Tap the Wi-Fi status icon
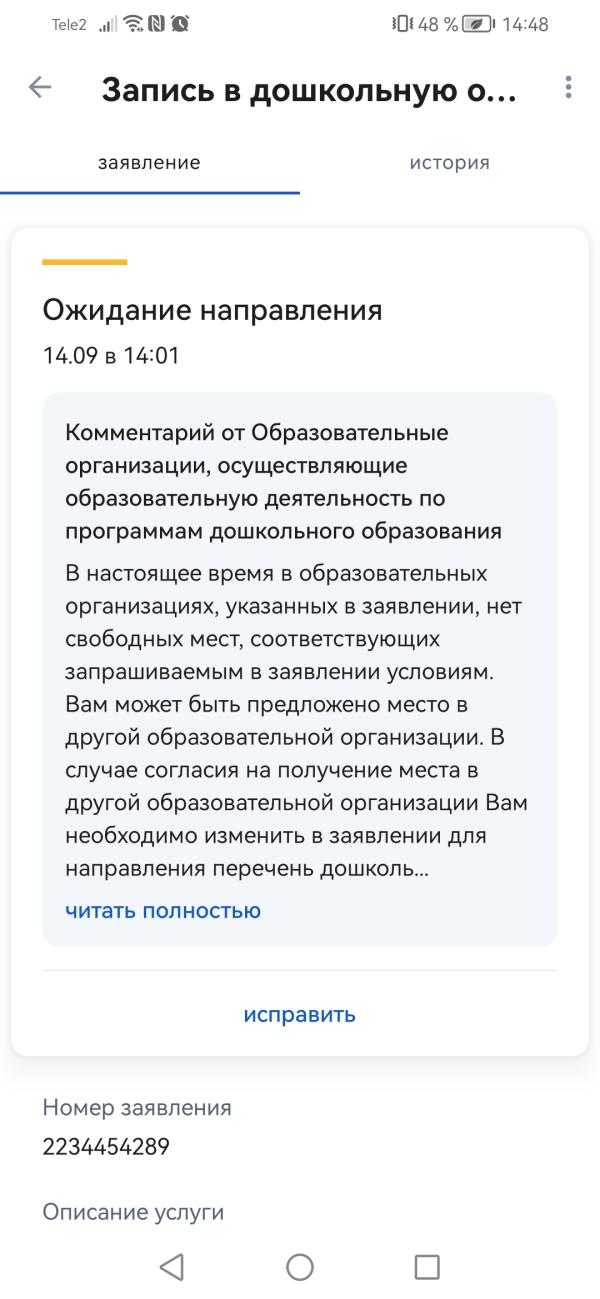Viewport: 600px width, 1299px height. [133, 24]
